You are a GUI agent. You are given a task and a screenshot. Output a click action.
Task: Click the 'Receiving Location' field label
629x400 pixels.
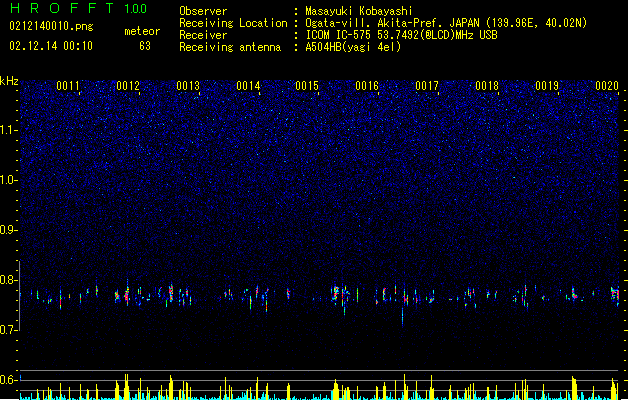tap(233, 23)
